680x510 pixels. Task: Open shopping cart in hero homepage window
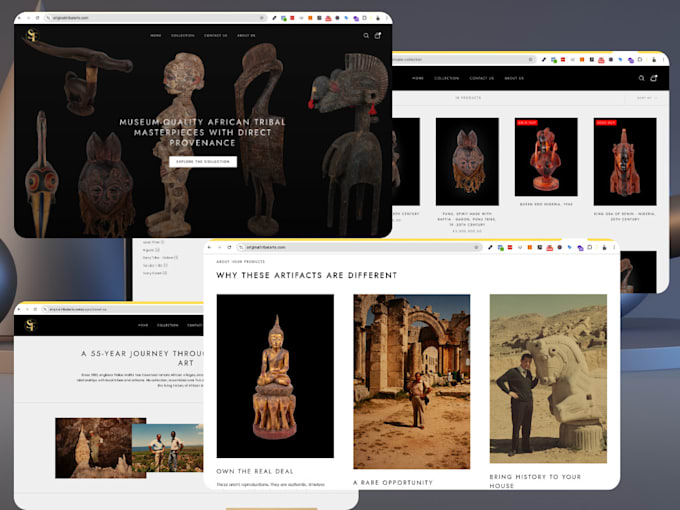[x=378, y=36]
